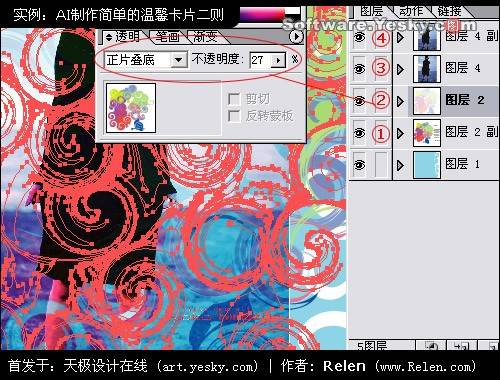The height and width of the screenshot is (380, 500).
Task: Select the layer named 图层 1
Action: (x=462, y=164)
